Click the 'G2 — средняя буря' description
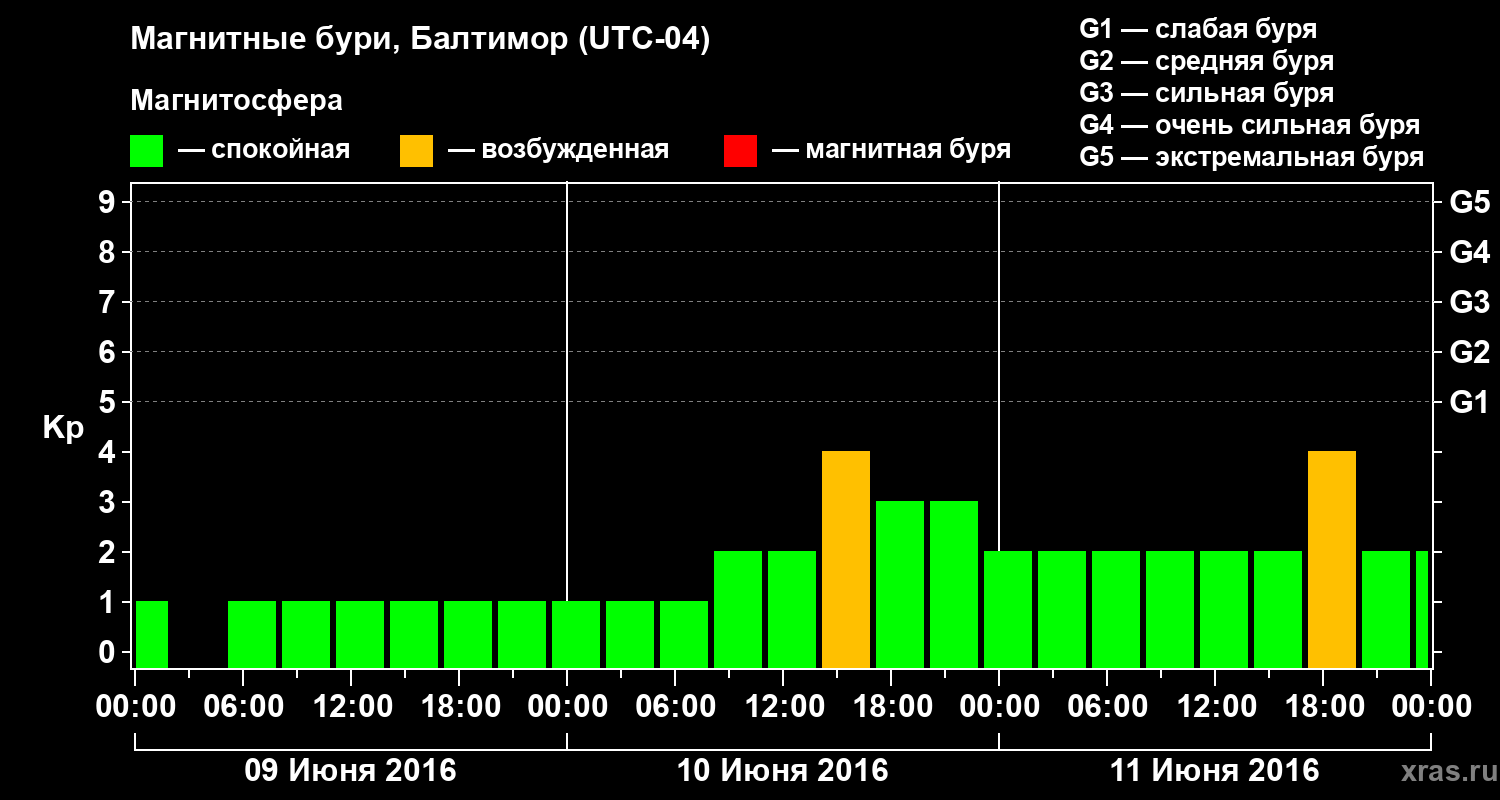Image resolution: width=1500 pixels, height=800 pixels. pos(1207,61)
